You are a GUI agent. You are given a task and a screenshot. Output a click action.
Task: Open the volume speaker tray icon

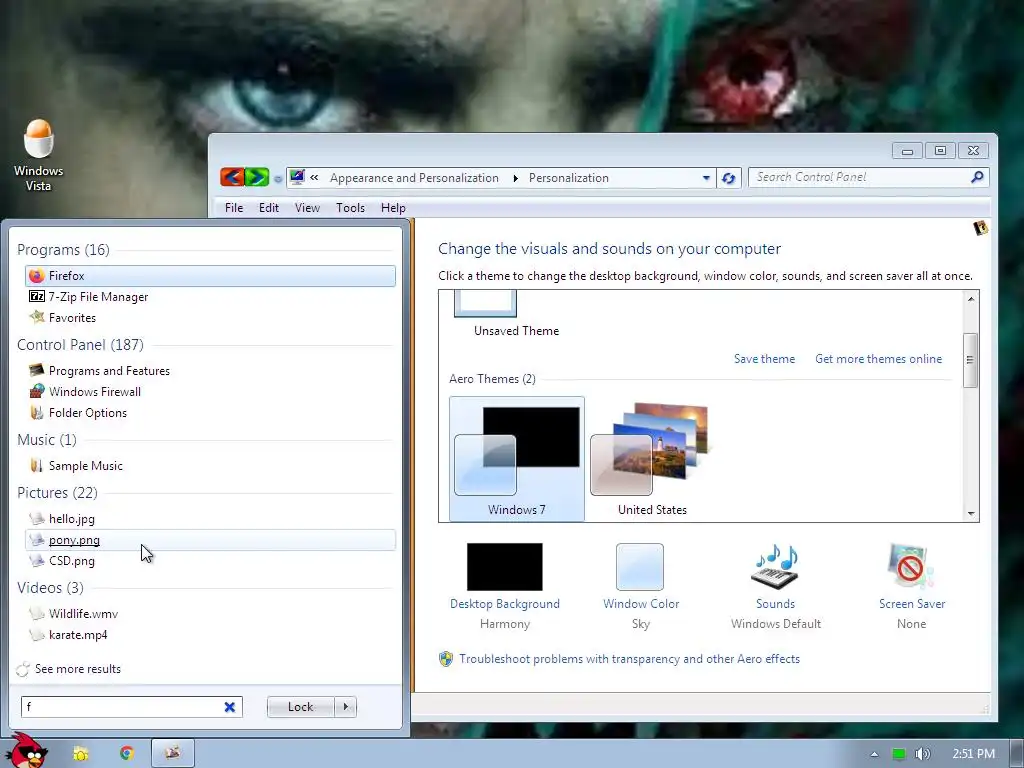pyautogui.click(x=922, y=754)
